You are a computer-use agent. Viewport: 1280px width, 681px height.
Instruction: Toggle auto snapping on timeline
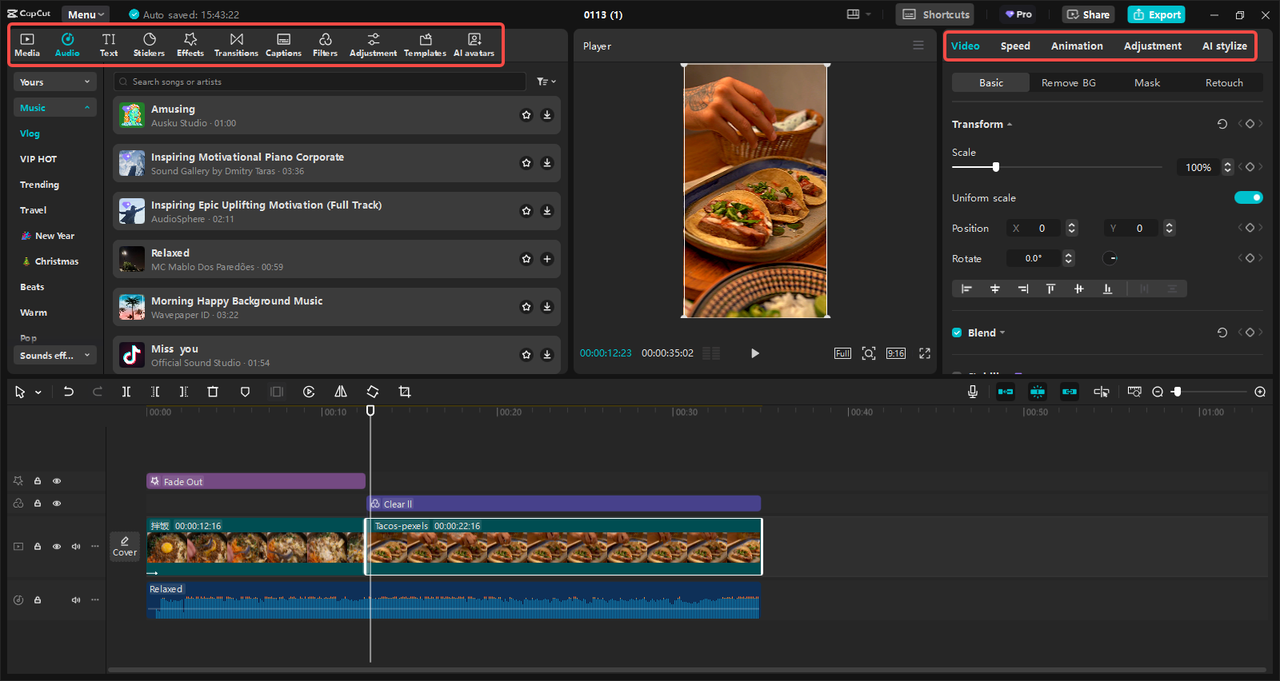point(1037,392)
